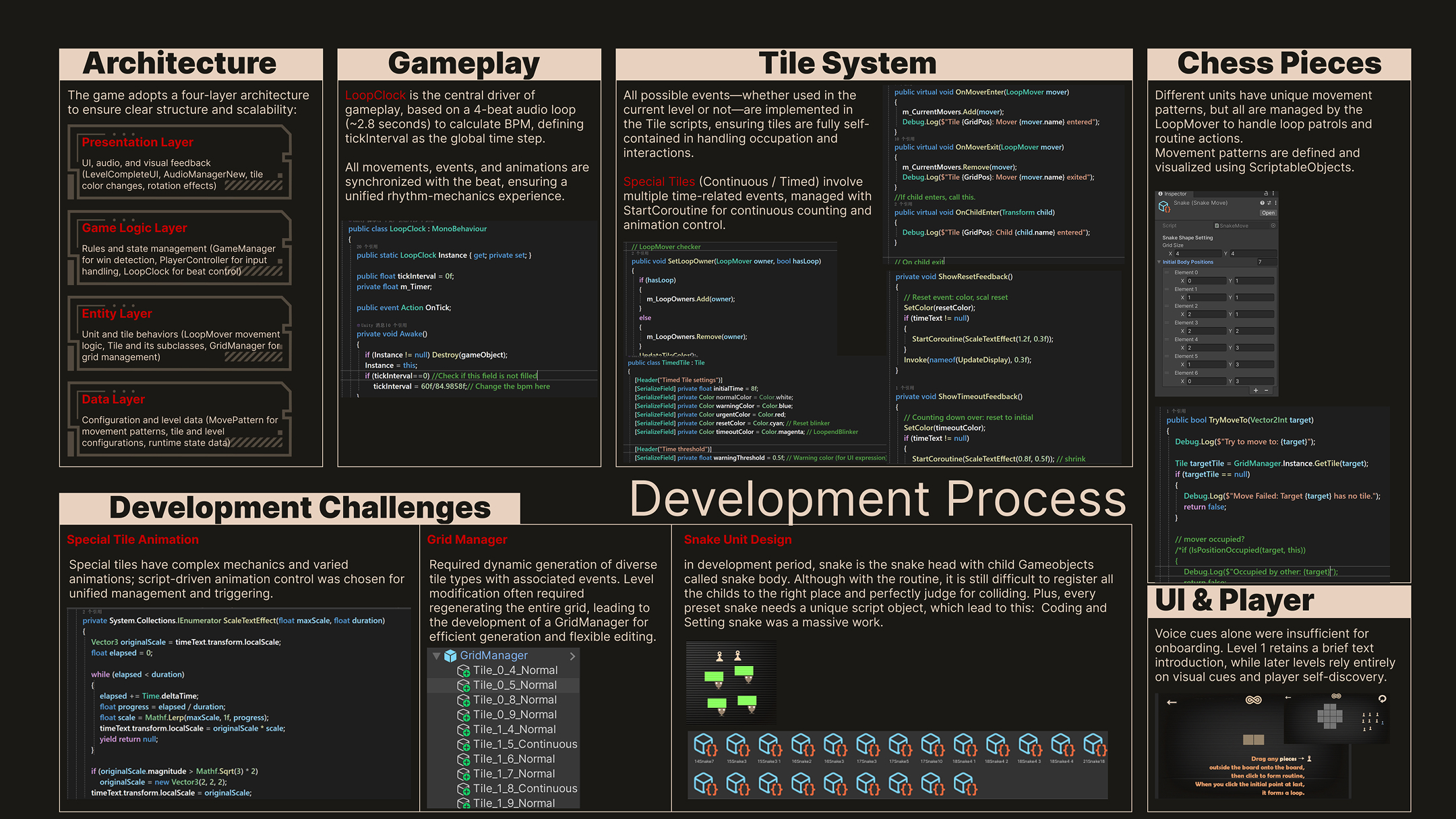The image size is (1456, 819).
Task: Click the large infinity logo in tutorial level
Action: point(1253,700)
